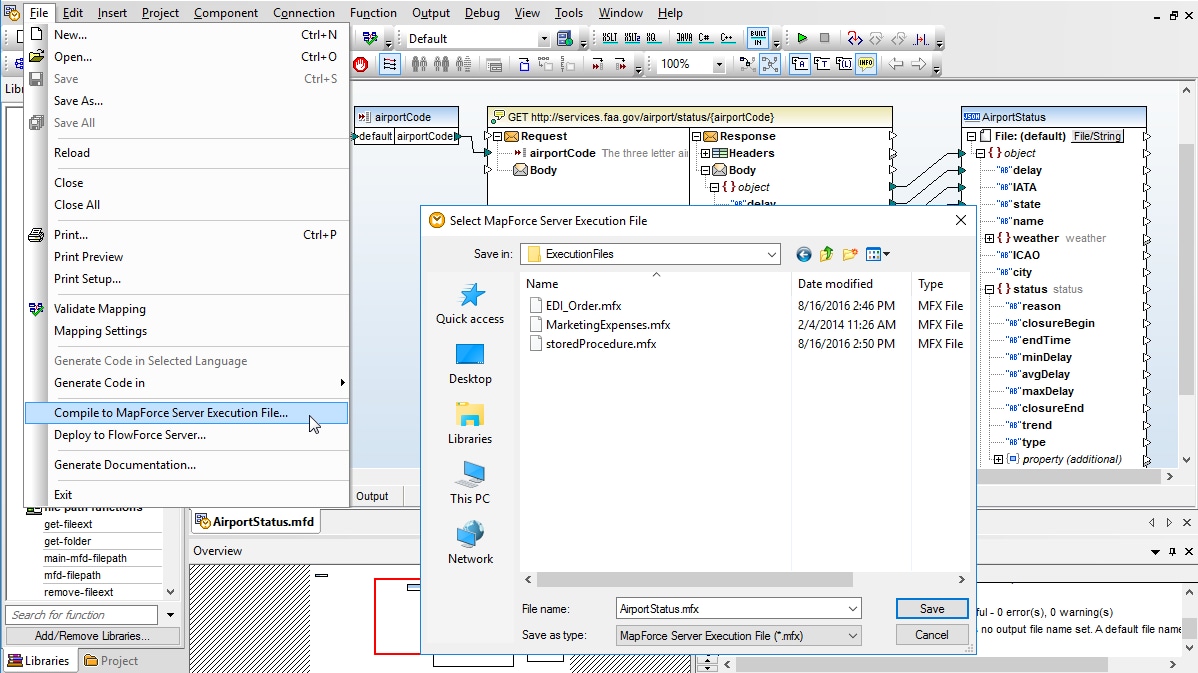
Task: Click the Insert Component frame icon
Action: (524, 64)
